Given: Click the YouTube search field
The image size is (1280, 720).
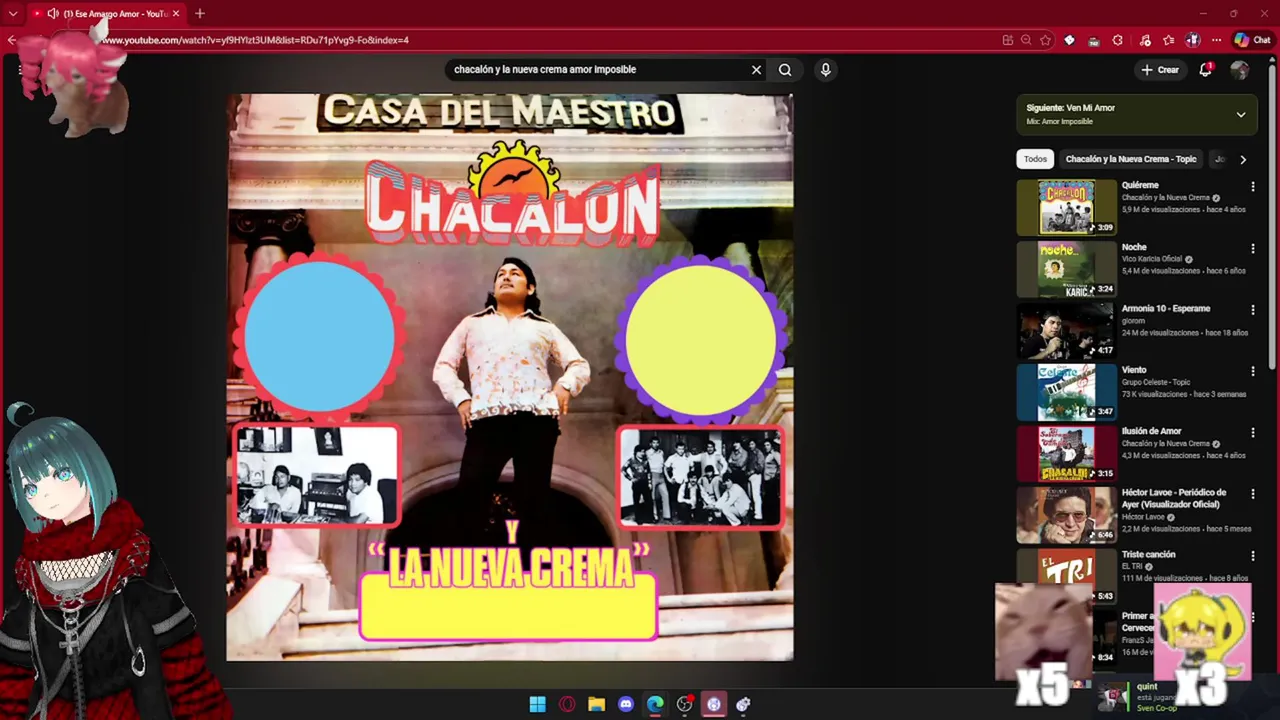Looking at the screenshot, I should click(595, 70).
